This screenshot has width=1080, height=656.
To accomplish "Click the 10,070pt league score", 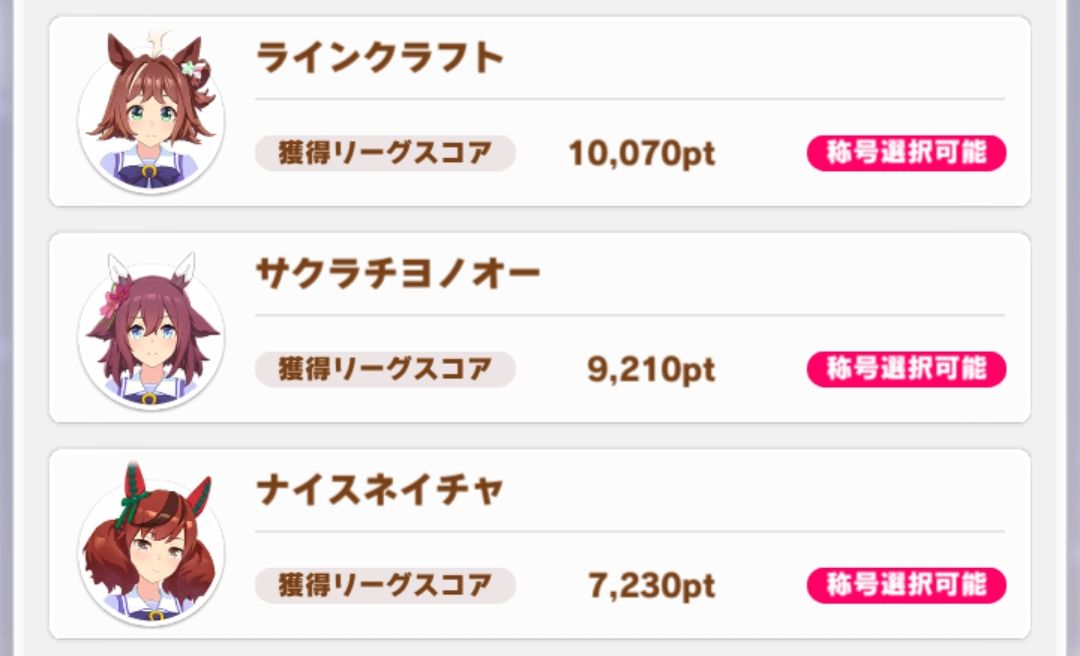I will [641, 154].
